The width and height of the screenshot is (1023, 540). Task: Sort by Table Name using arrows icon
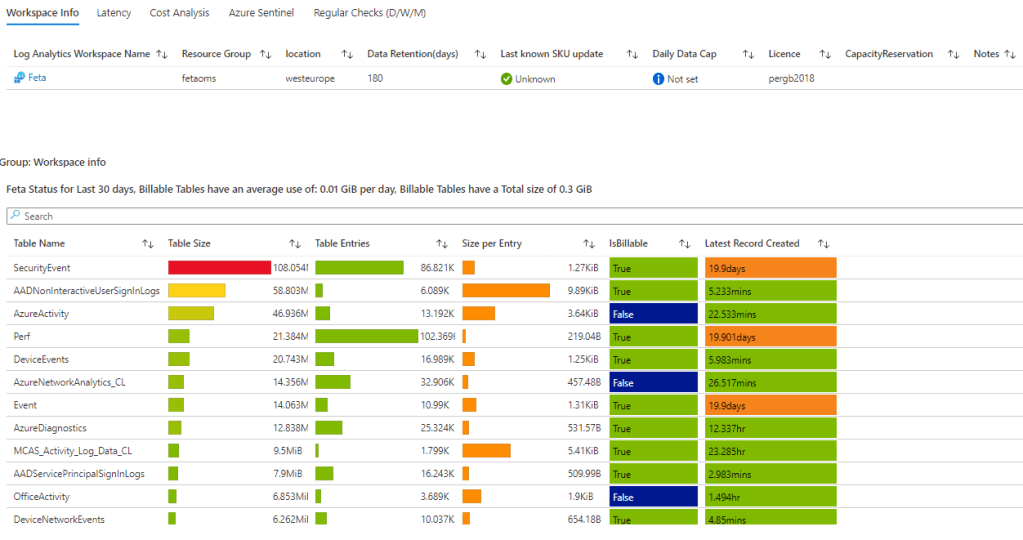click(x=148, y=244)
